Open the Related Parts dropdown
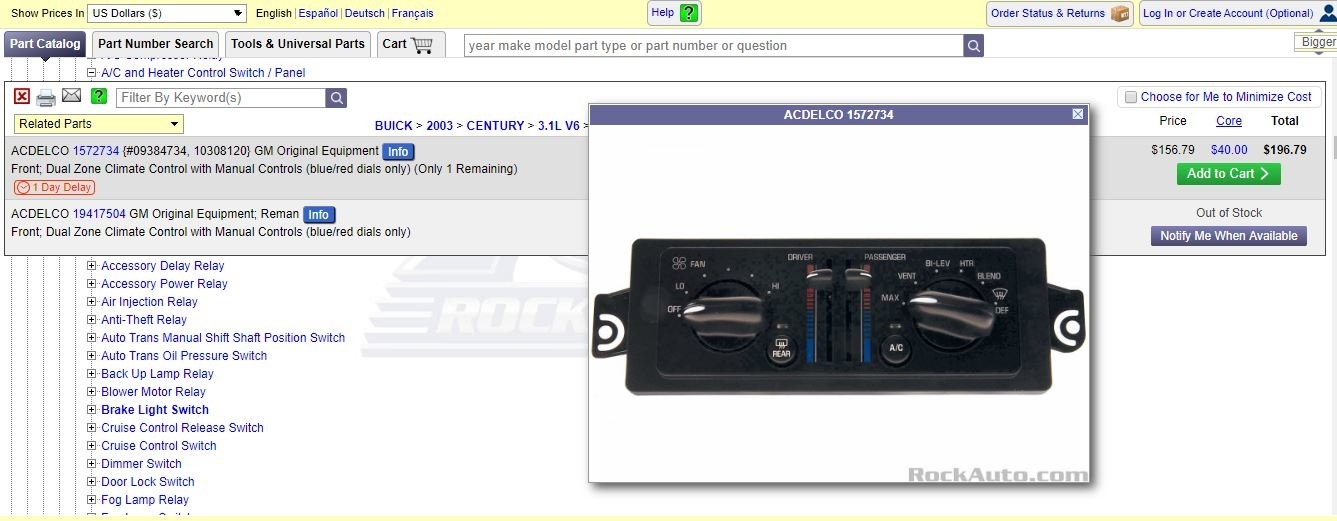1337x521 pixels. click(x=99, y=124)
